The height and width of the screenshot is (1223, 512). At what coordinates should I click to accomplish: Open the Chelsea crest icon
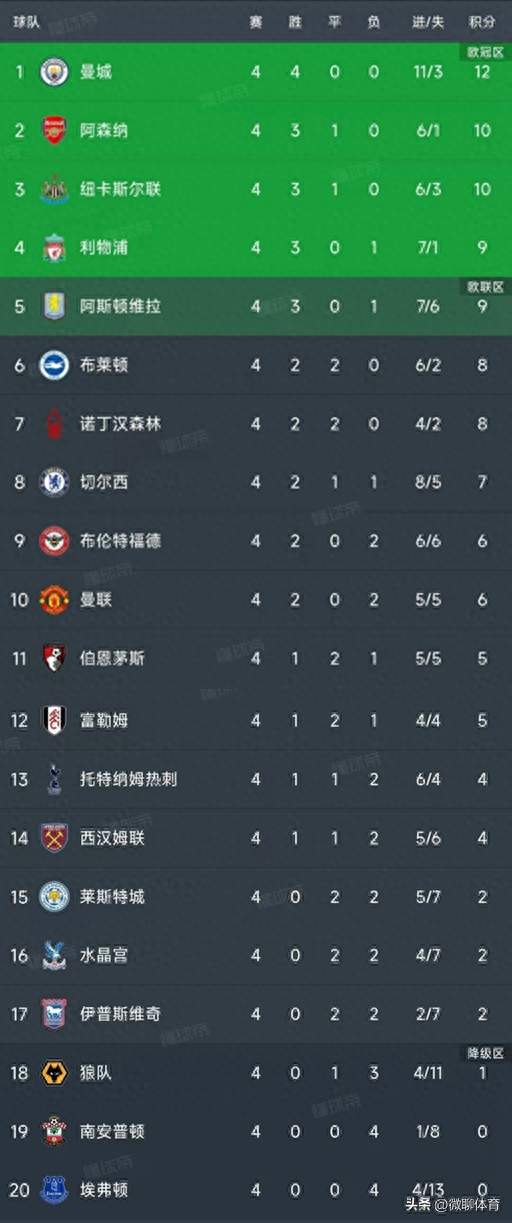coord(54,482)
